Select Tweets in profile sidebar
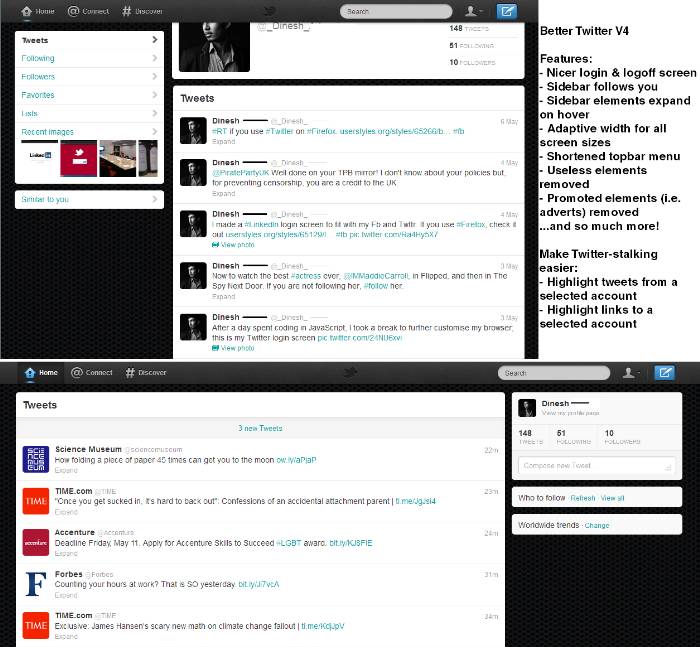 (x=89, y=40)
